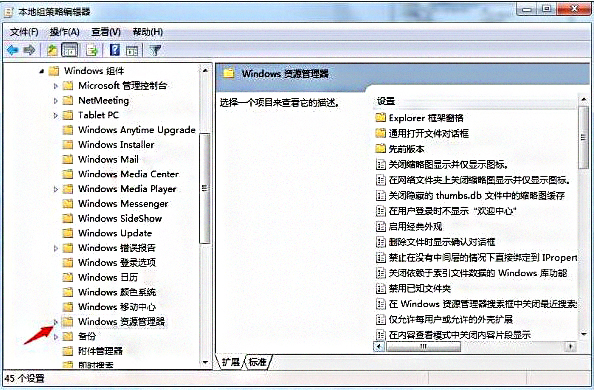The image size is (594, 390).
Task: Expand the Tablet PC tree node
Action: coord(56,115)
